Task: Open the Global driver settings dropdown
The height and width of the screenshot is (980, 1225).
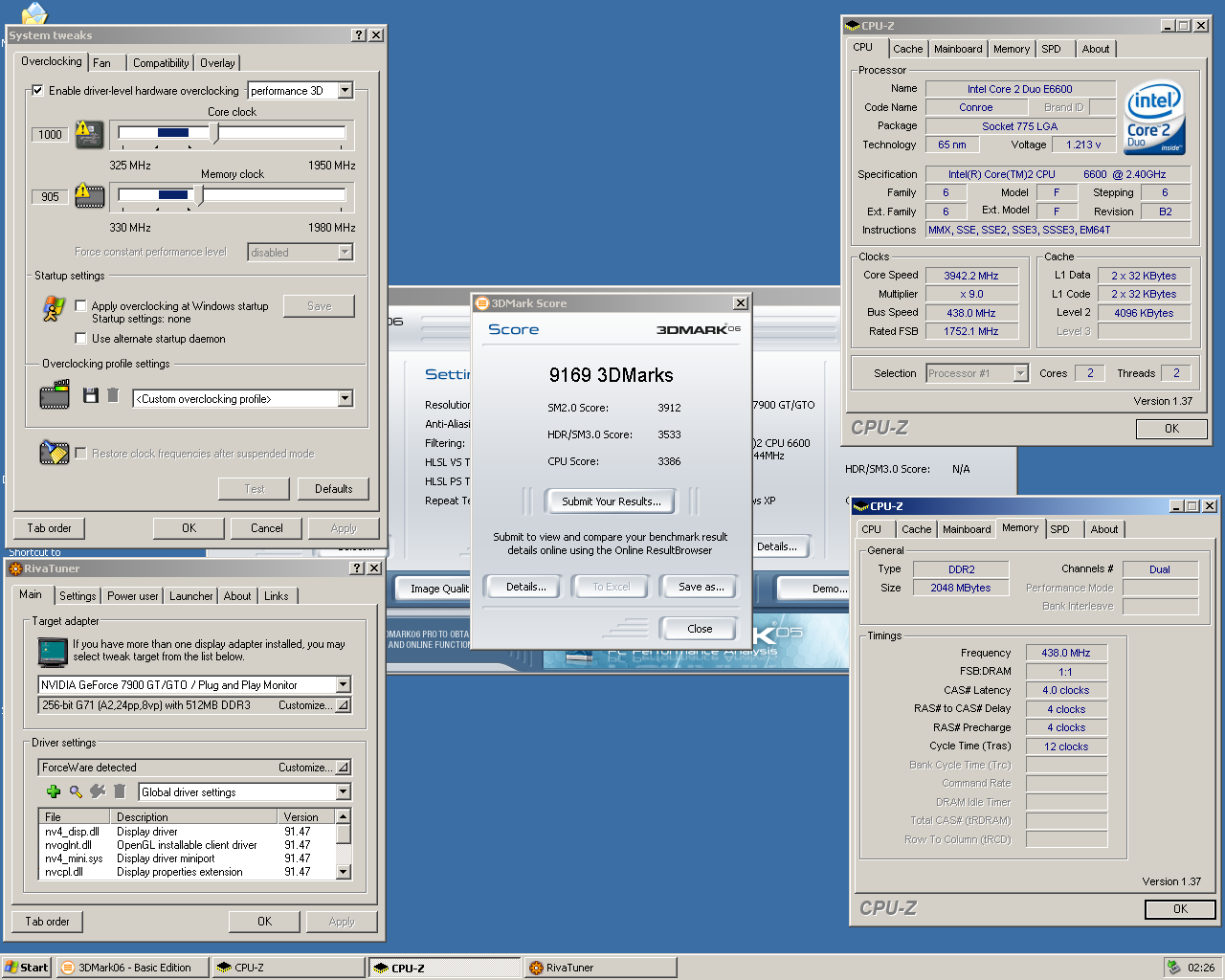Action: coord(343,791)
